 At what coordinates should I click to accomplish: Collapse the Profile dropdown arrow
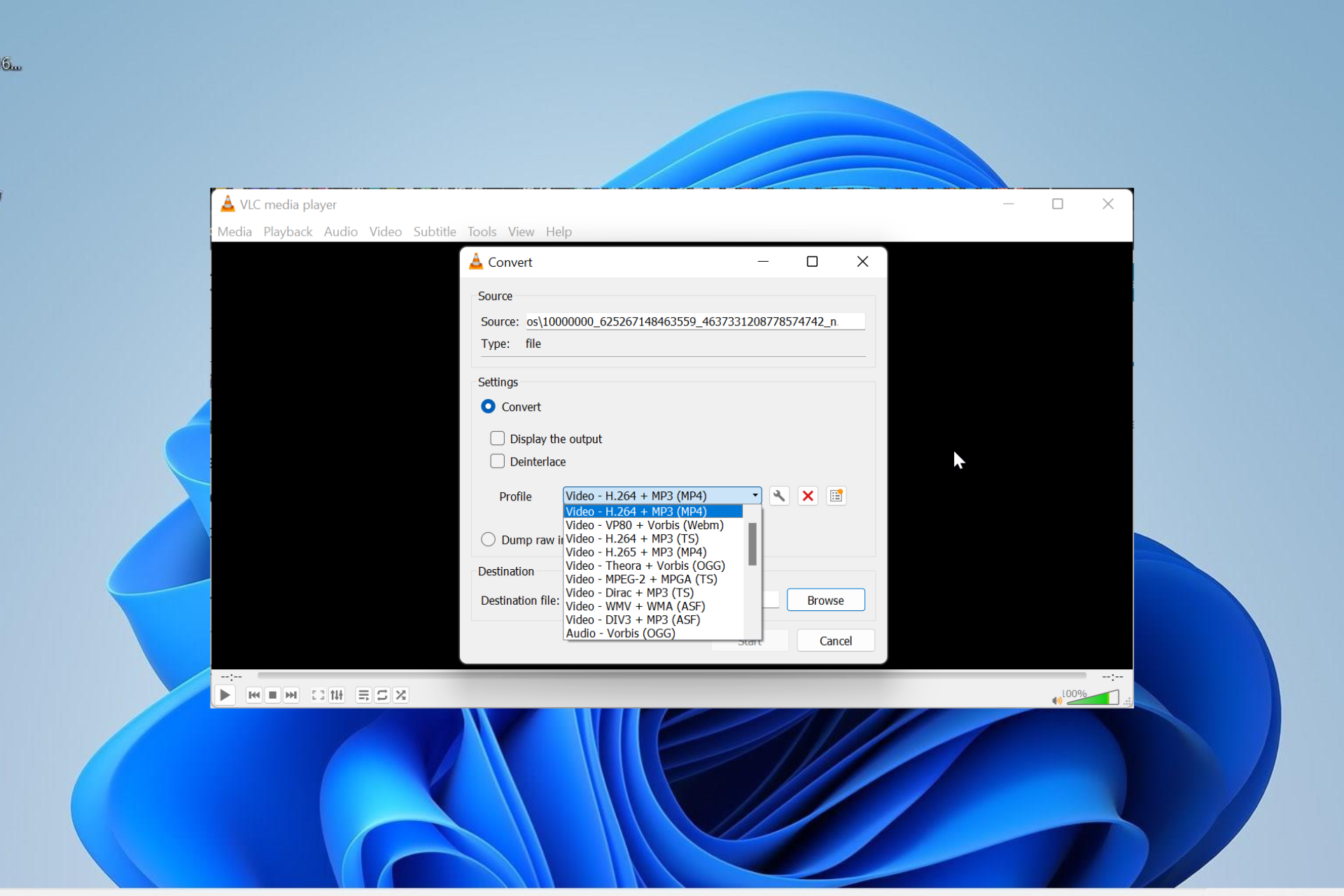(x=755, y=496)
